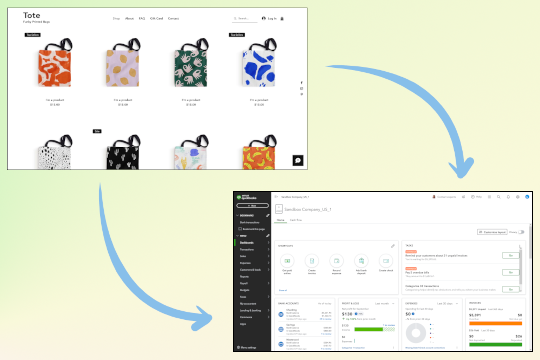Image resolution: width=540 pixels, height=360 pixels.
Task: Click the New button in QuickBooks sidebar
Action: 252,206
